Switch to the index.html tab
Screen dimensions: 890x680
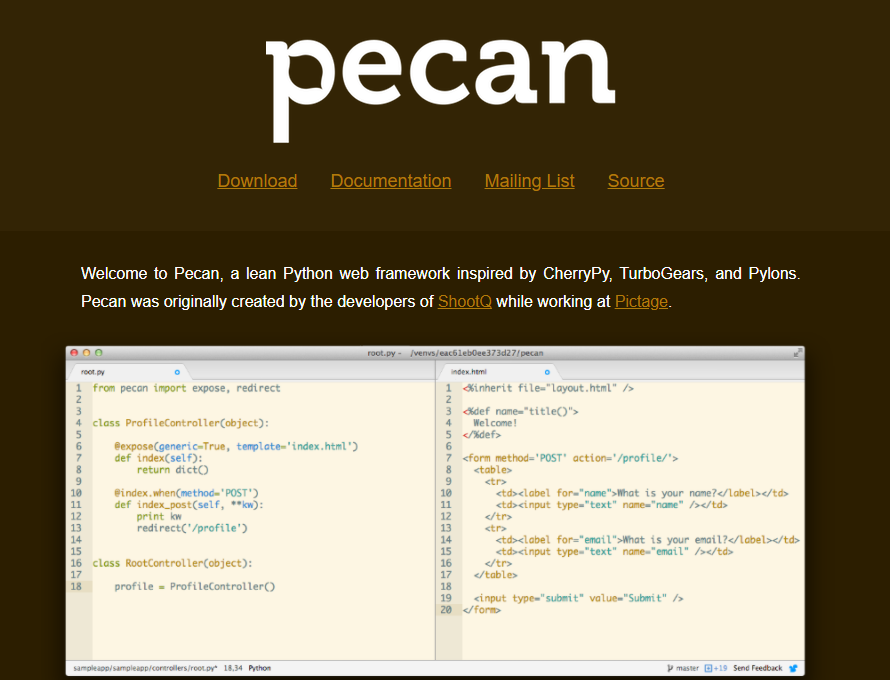pyautogui.click(x=470, y=370)
